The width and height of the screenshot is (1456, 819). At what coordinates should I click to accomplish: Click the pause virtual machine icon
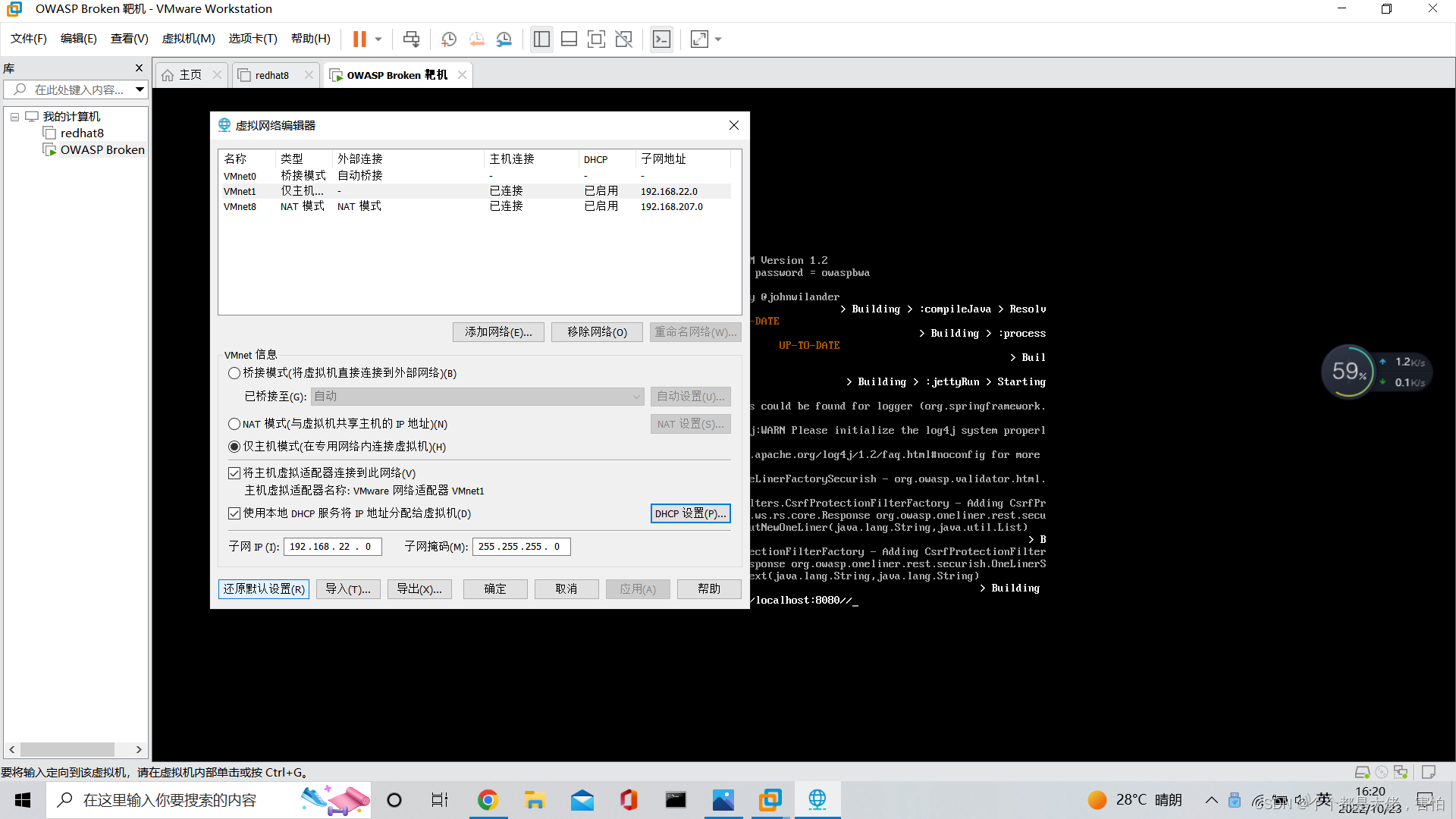click(x=359, y=39)
